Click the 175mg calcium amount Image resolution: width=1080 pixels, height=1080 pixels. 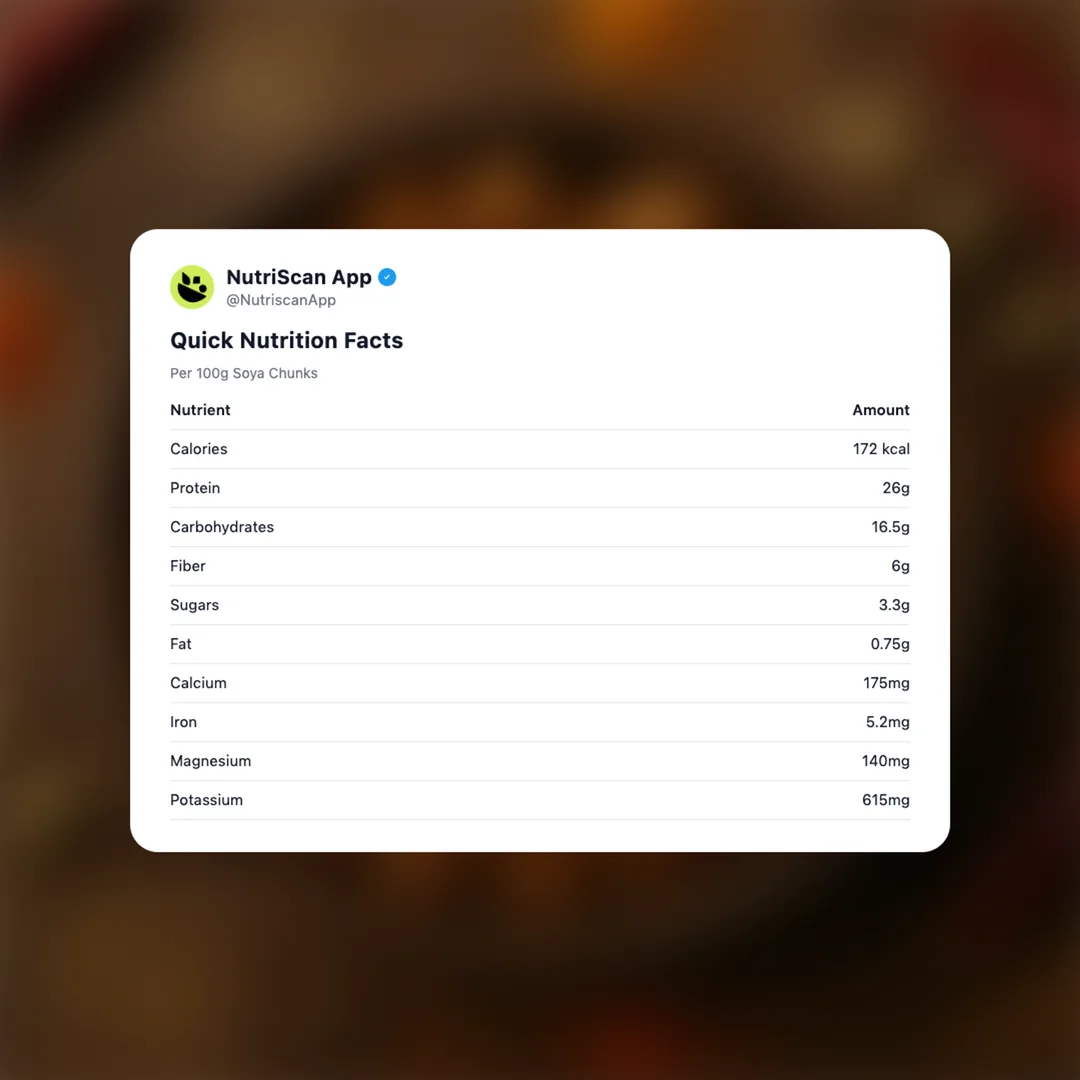click(886, 683)
